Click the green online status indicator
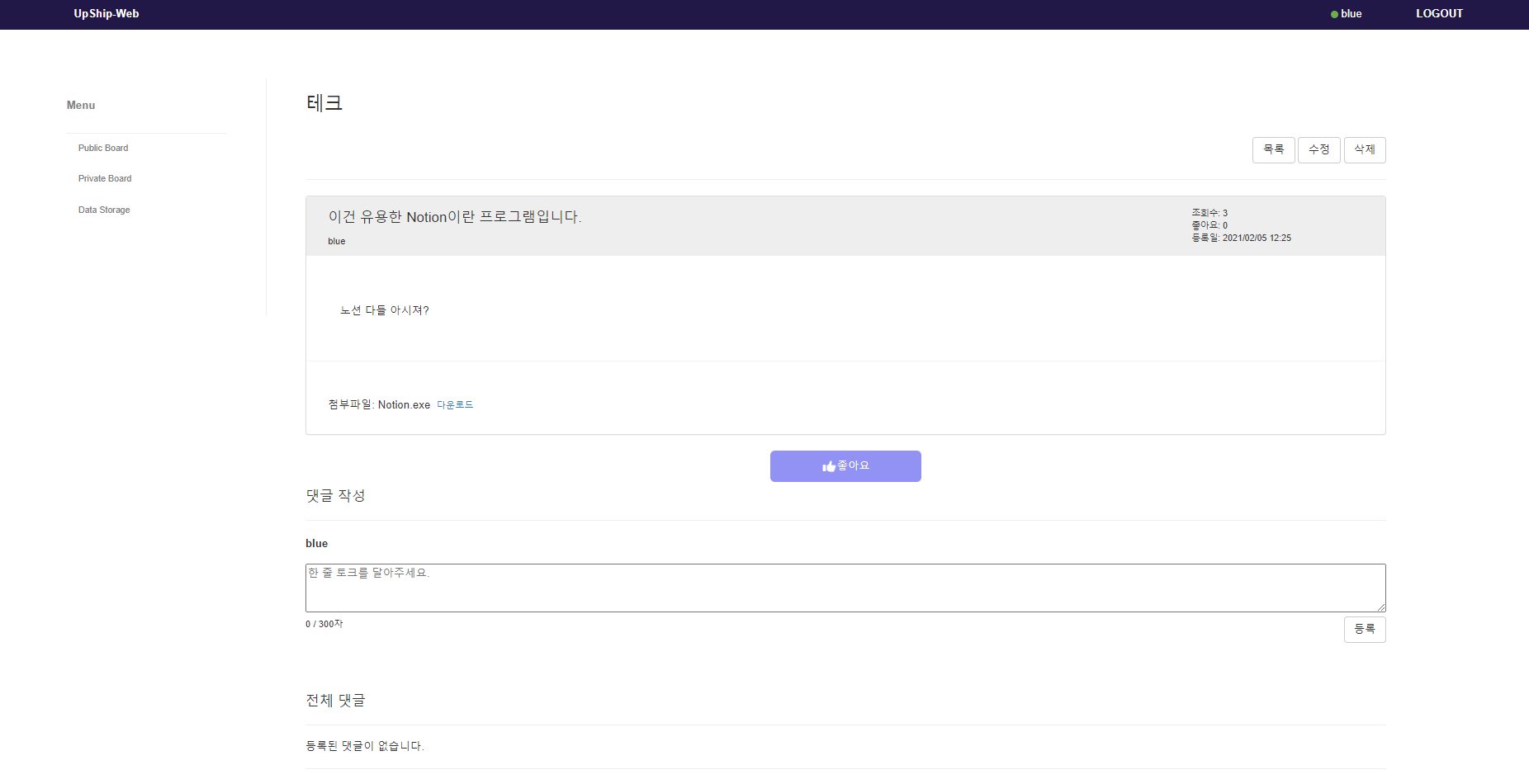1529x784 pixels. coord(1334,13)
